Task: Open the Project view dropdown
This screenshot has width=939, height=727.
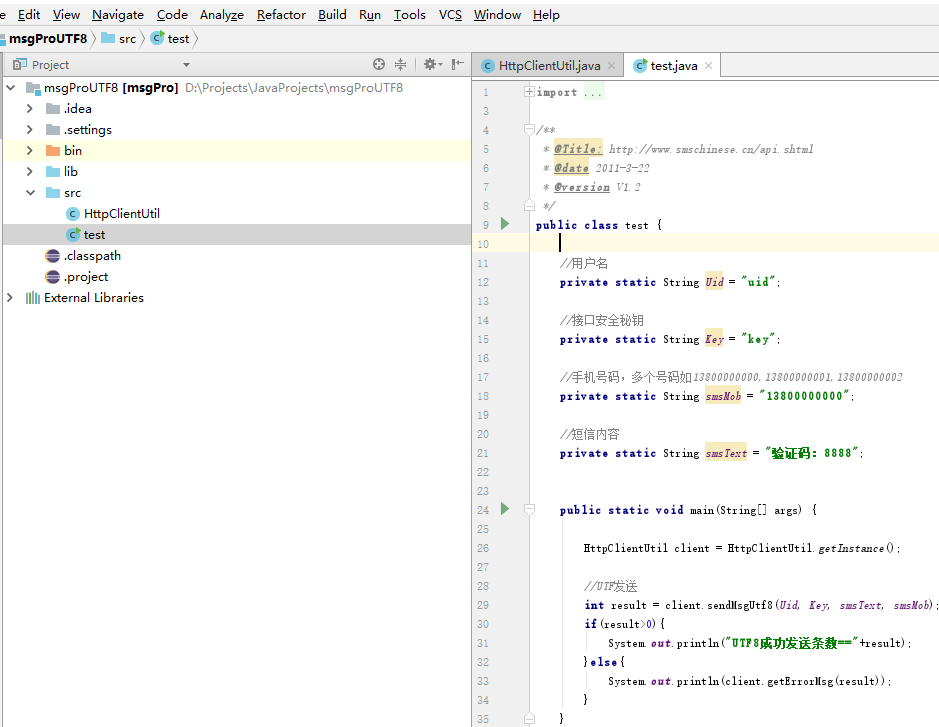Action: 186,65
